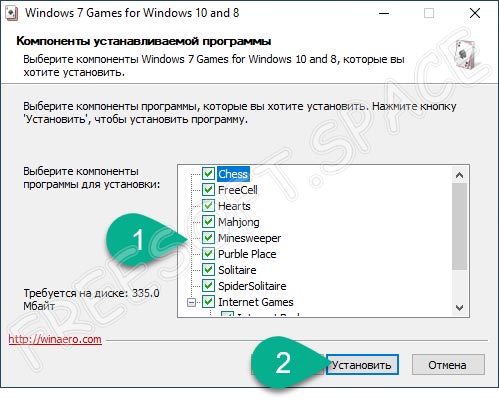Toggle the Minesweeper checkbox

point(208,238)
